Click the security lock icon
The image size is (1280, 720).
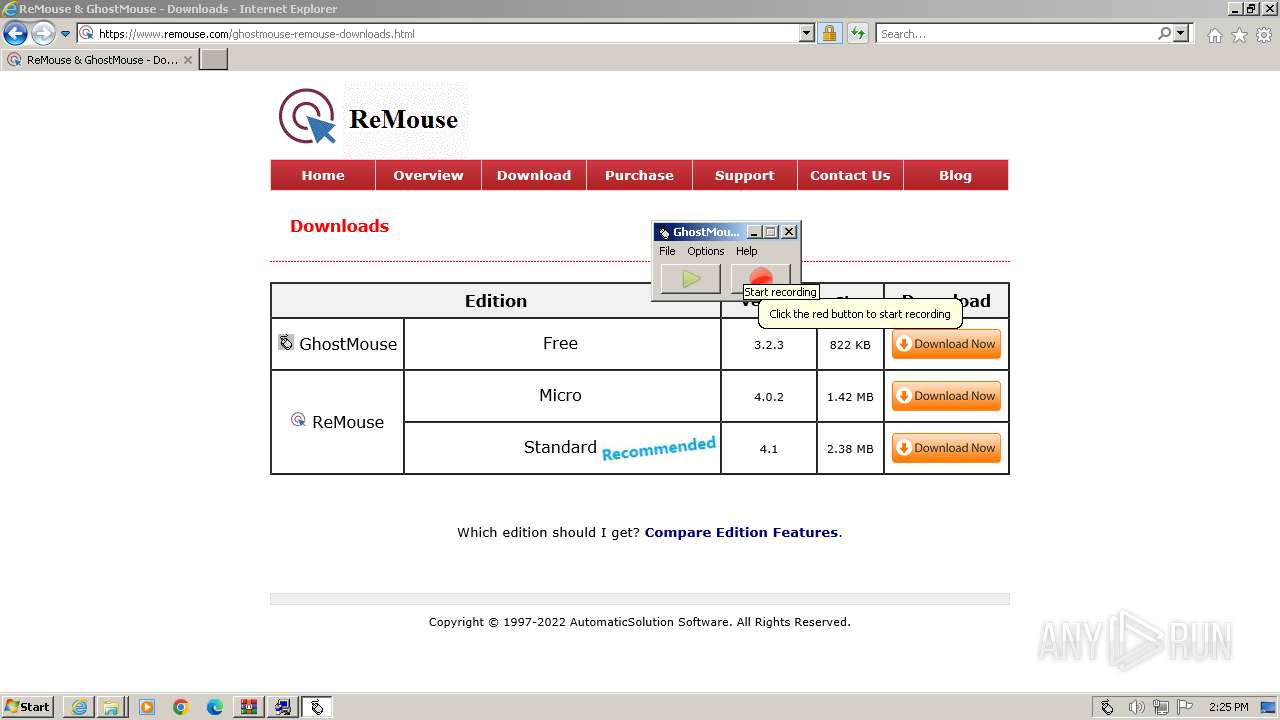[829, 33]
